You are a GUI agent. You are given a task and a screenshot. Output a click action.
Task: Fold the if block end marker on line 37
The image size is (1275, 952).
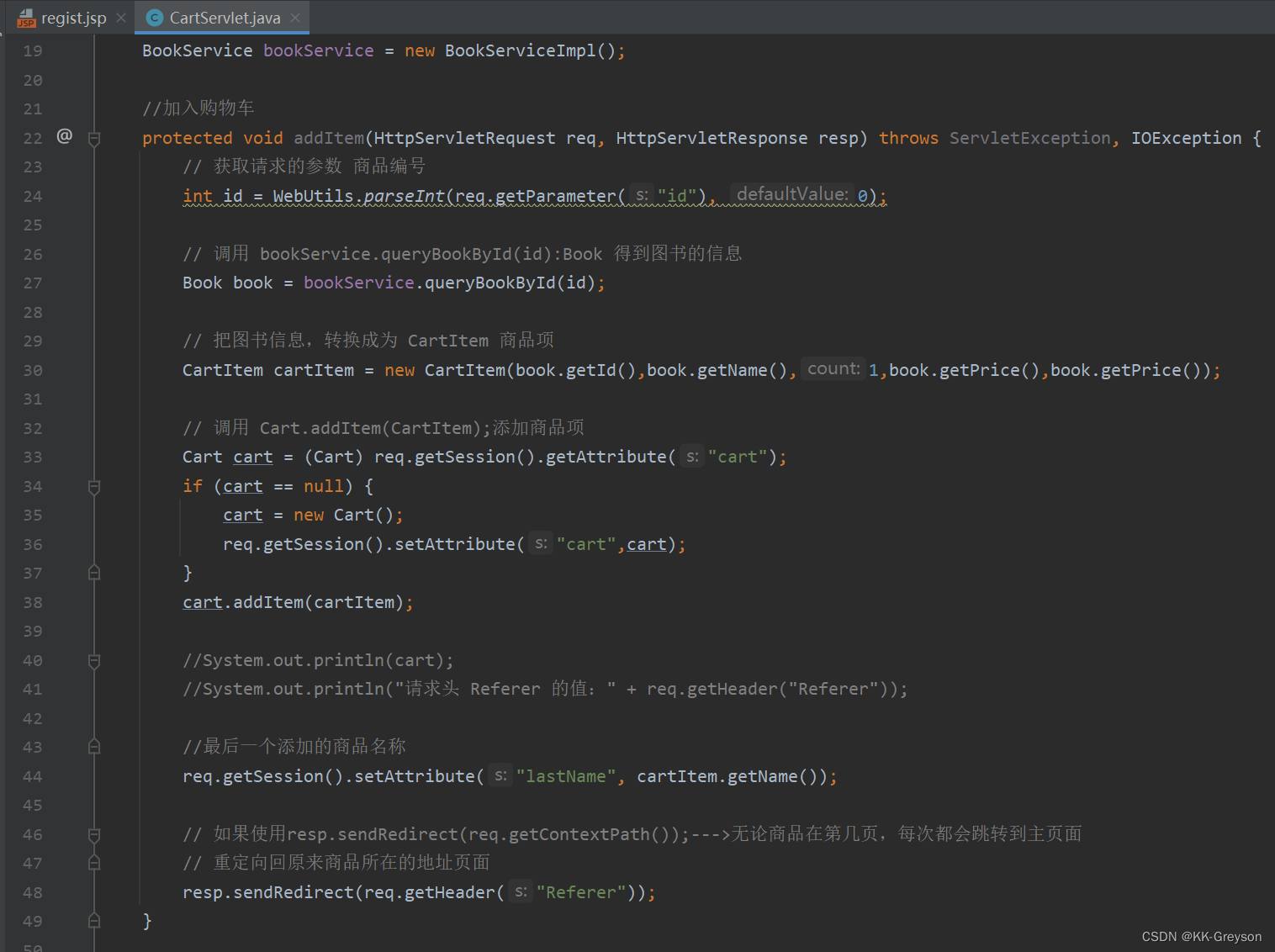pyautogui.click(x=94, y=573)
